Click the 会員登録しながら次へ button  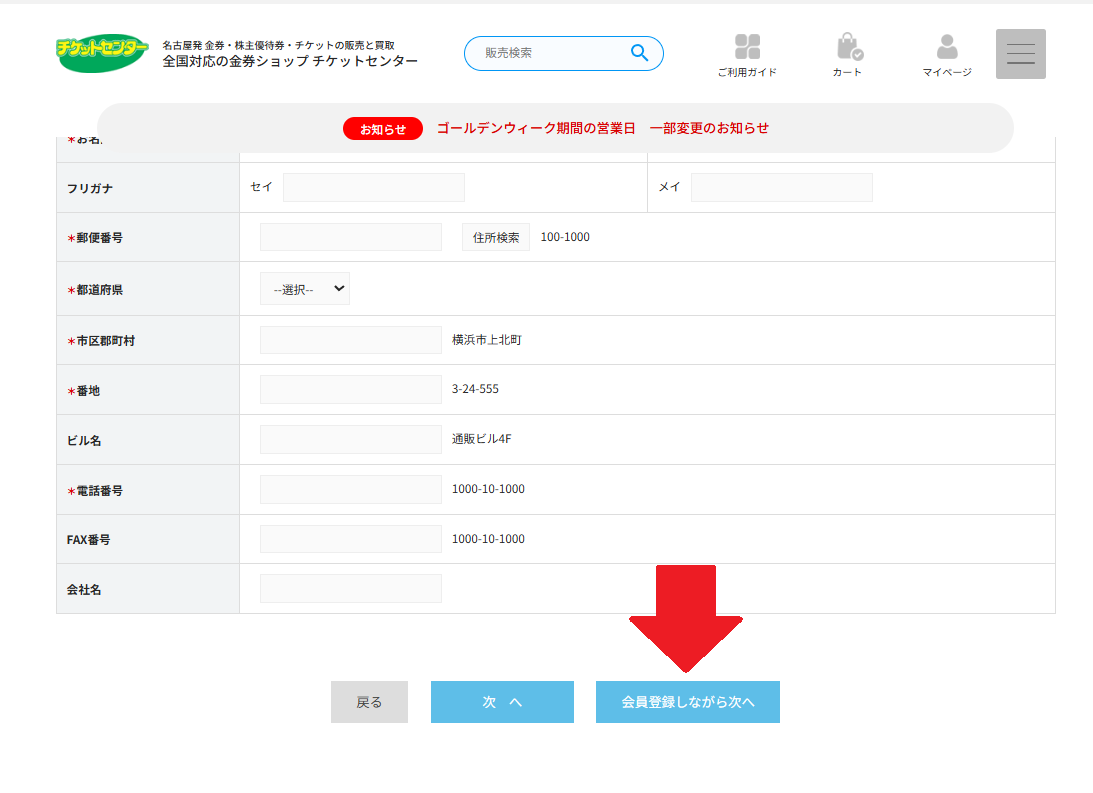click(x=687, y=702)
